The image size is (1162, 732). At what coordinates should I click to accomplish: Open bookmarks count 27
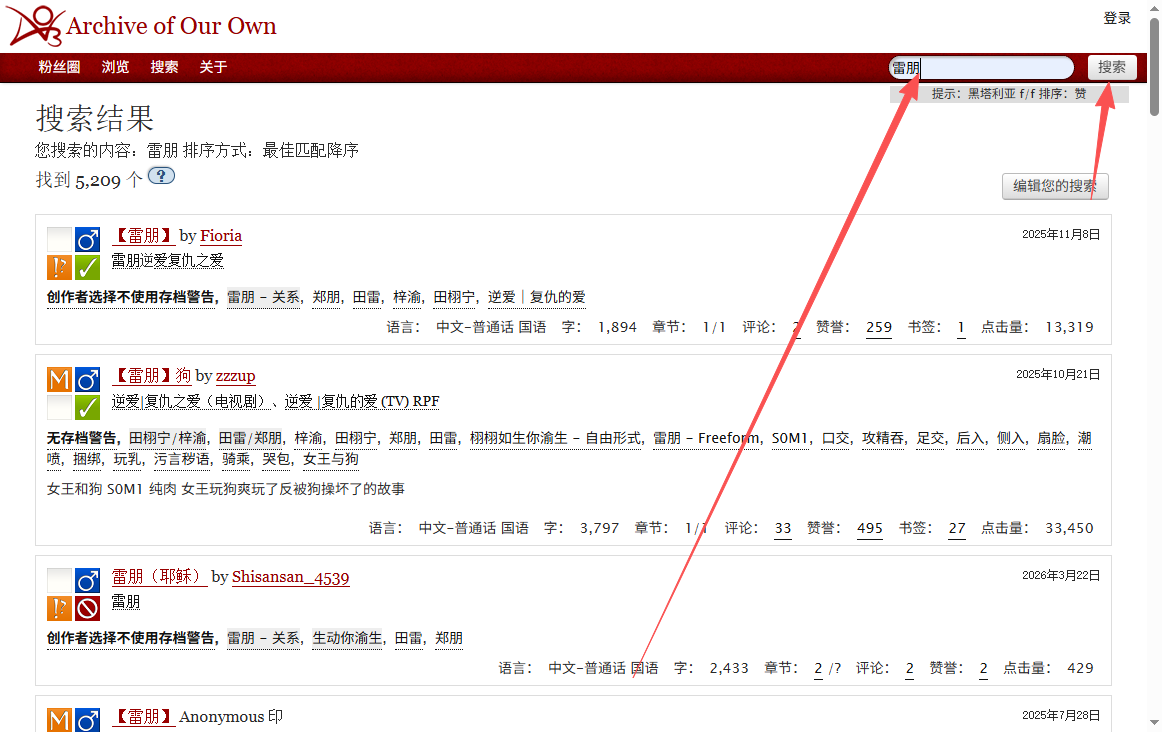tap(957, 528)
